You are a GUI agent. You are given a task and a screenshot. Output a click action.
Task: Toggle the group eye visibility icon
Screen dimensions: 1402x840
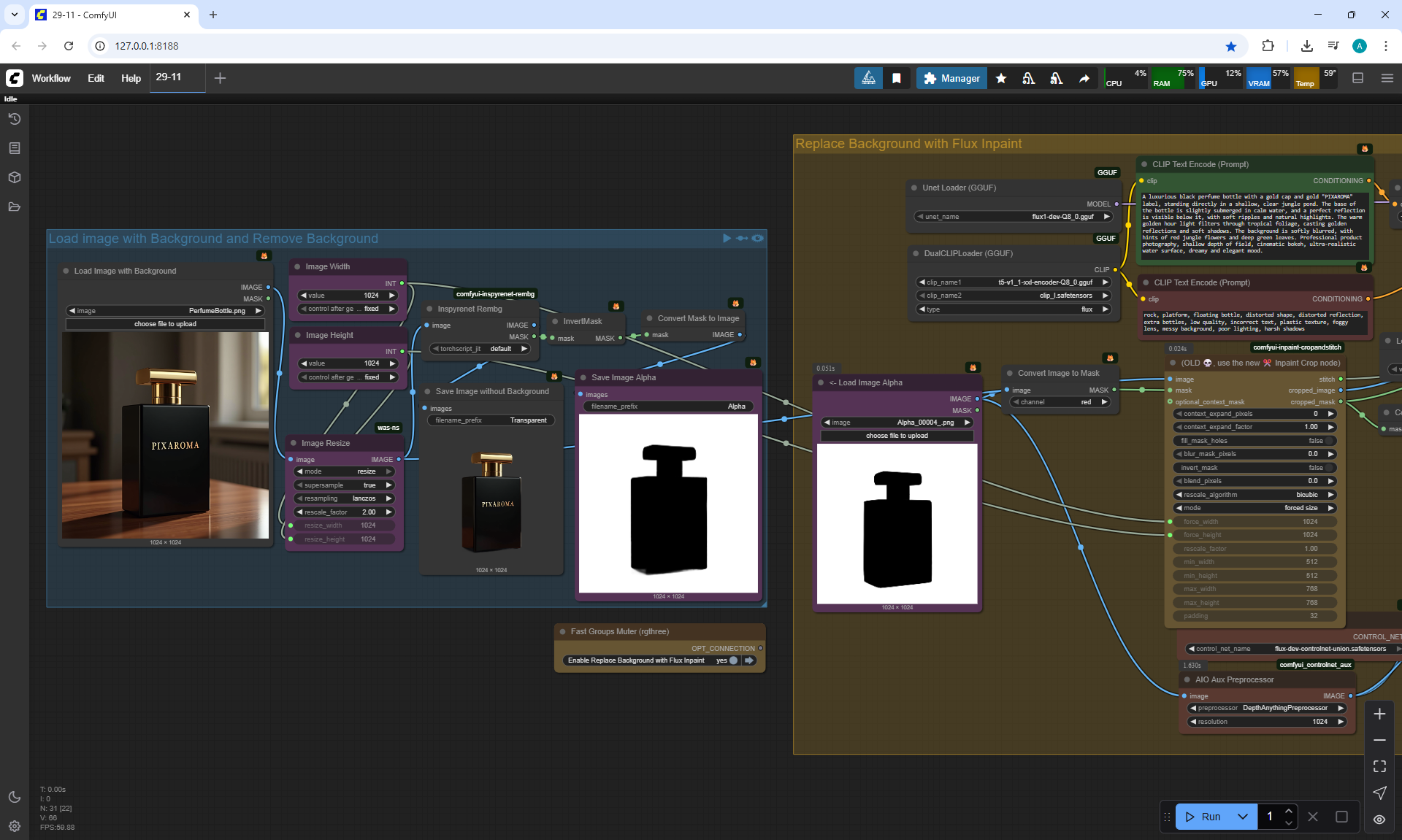point(758,238)
